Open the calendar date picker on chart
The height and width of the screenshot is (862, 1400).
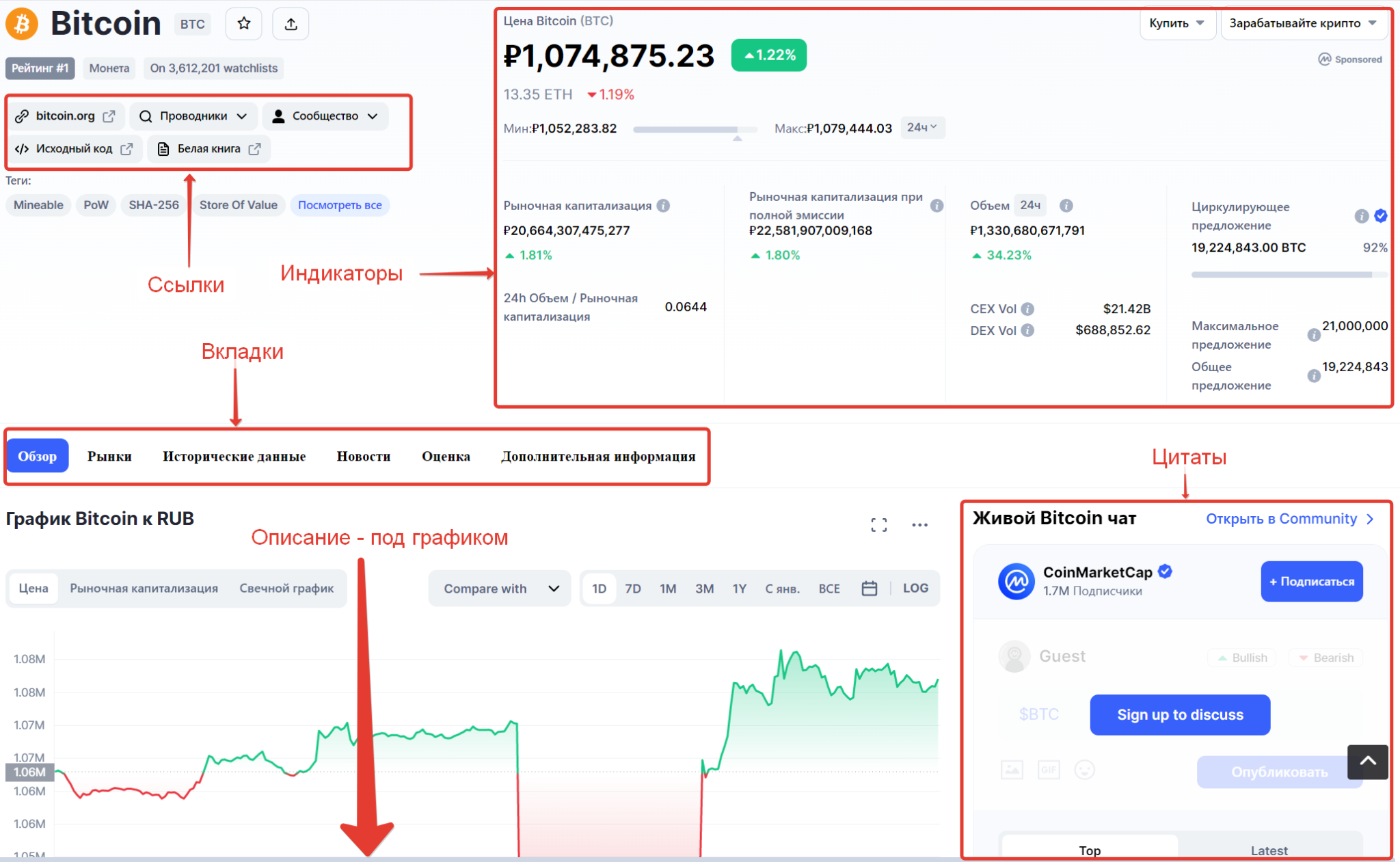869,588
